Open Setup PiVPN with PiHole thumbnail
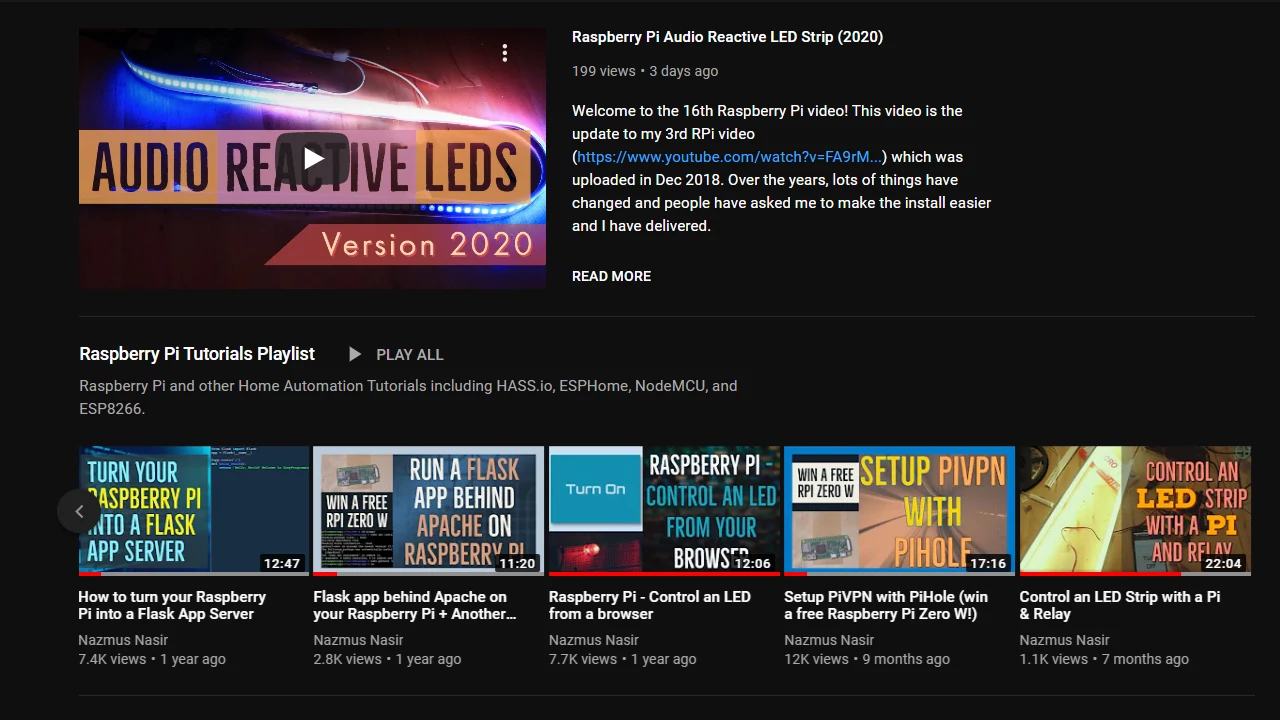Screen dimensions: 1280x720 tap(899, 510)
